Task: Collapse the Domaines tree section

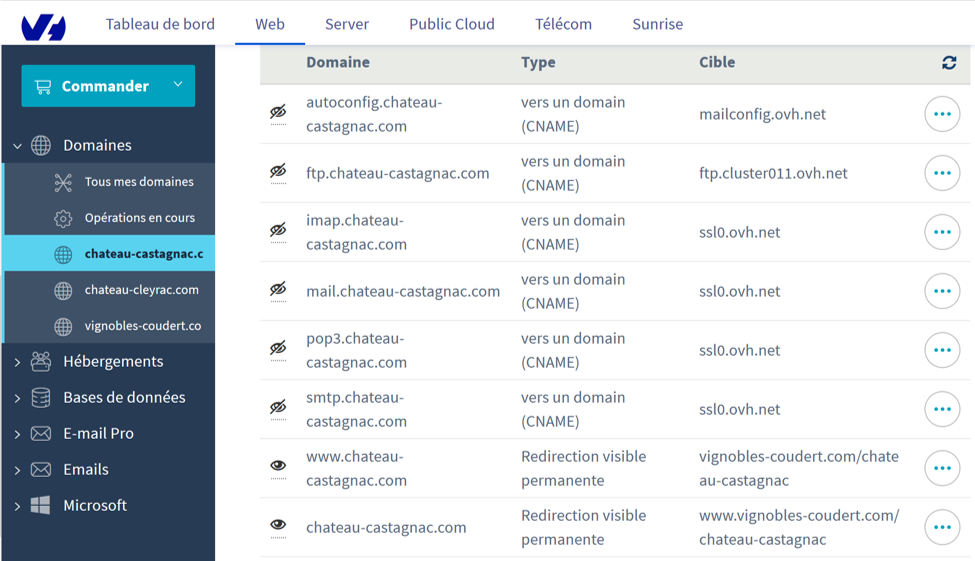Action: pyautogui.click(x=17, y=146)
